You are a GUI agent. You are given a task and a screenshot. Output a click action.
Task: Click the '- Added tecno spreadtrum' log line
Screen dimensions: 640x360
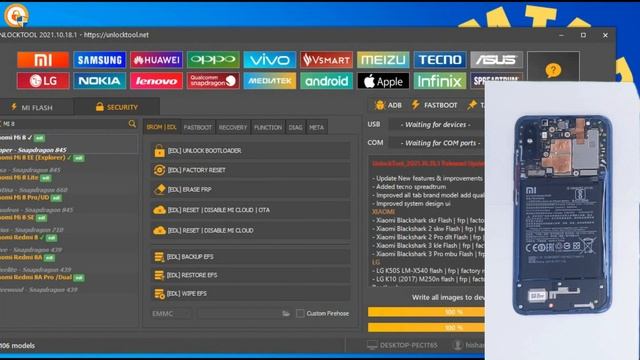(409, 187)
